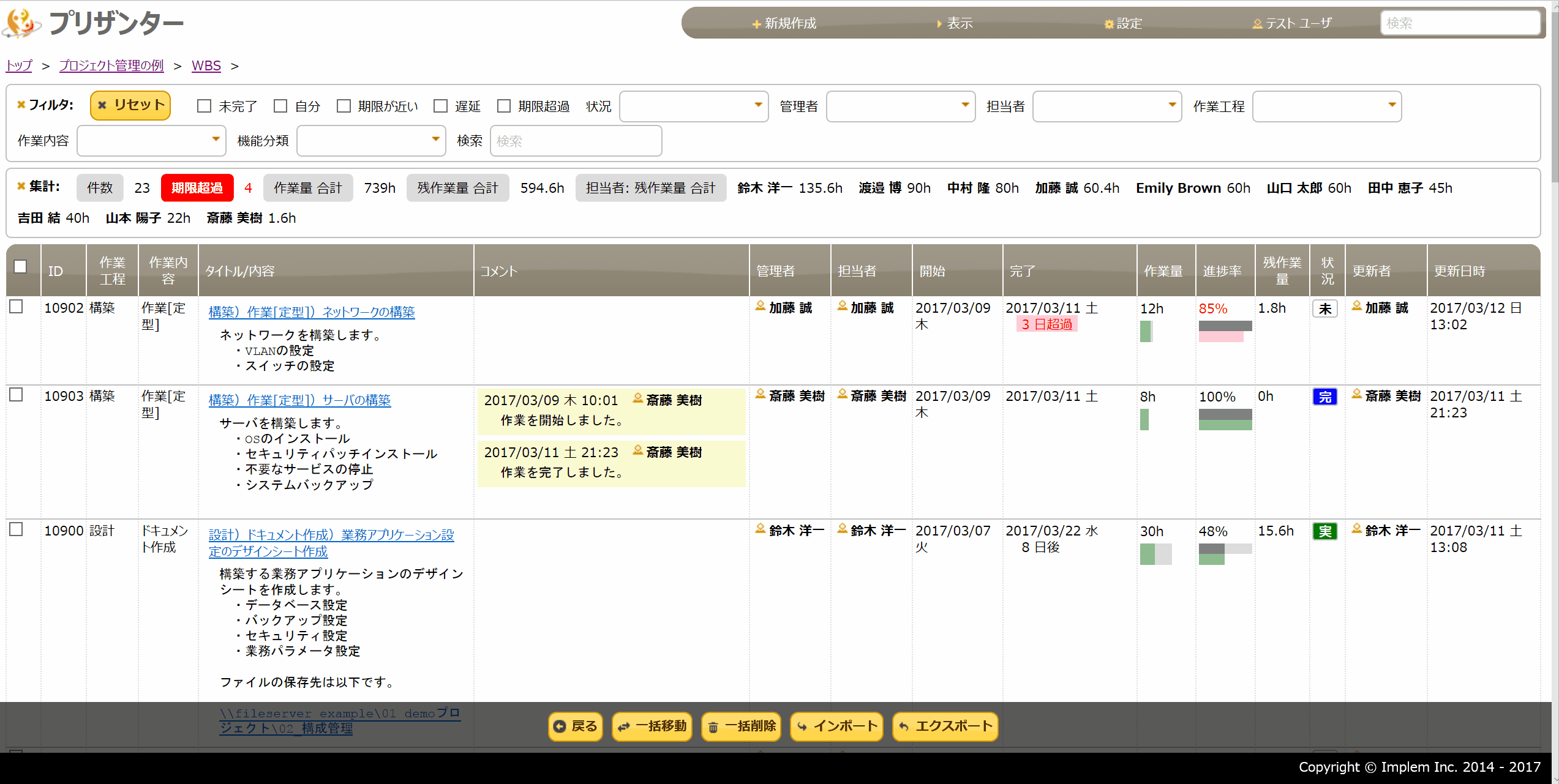Toggle the 遅延 filter checkbox

click(x=440, y=106)
